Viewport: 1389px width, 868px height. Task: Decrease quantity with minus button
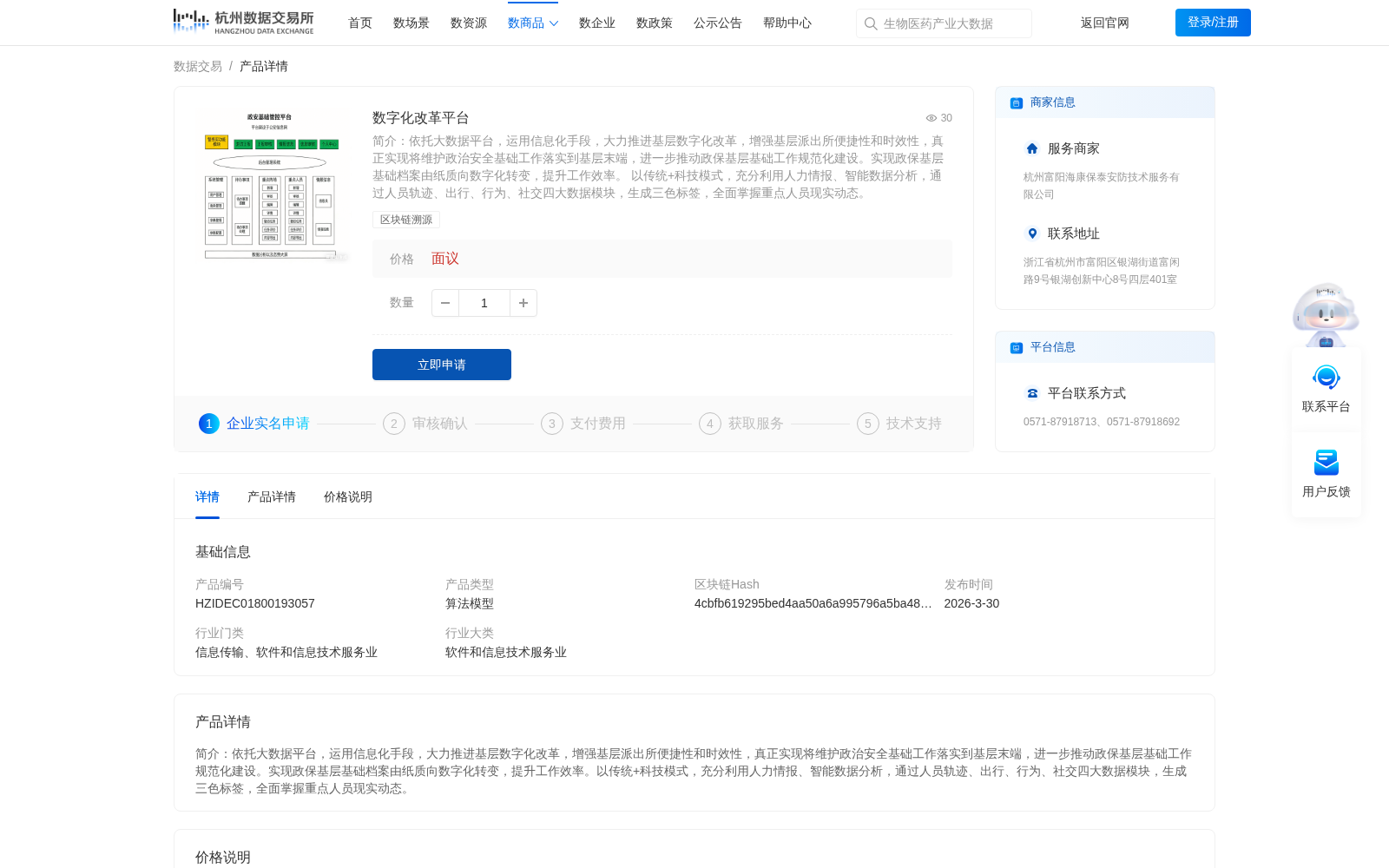445,303
